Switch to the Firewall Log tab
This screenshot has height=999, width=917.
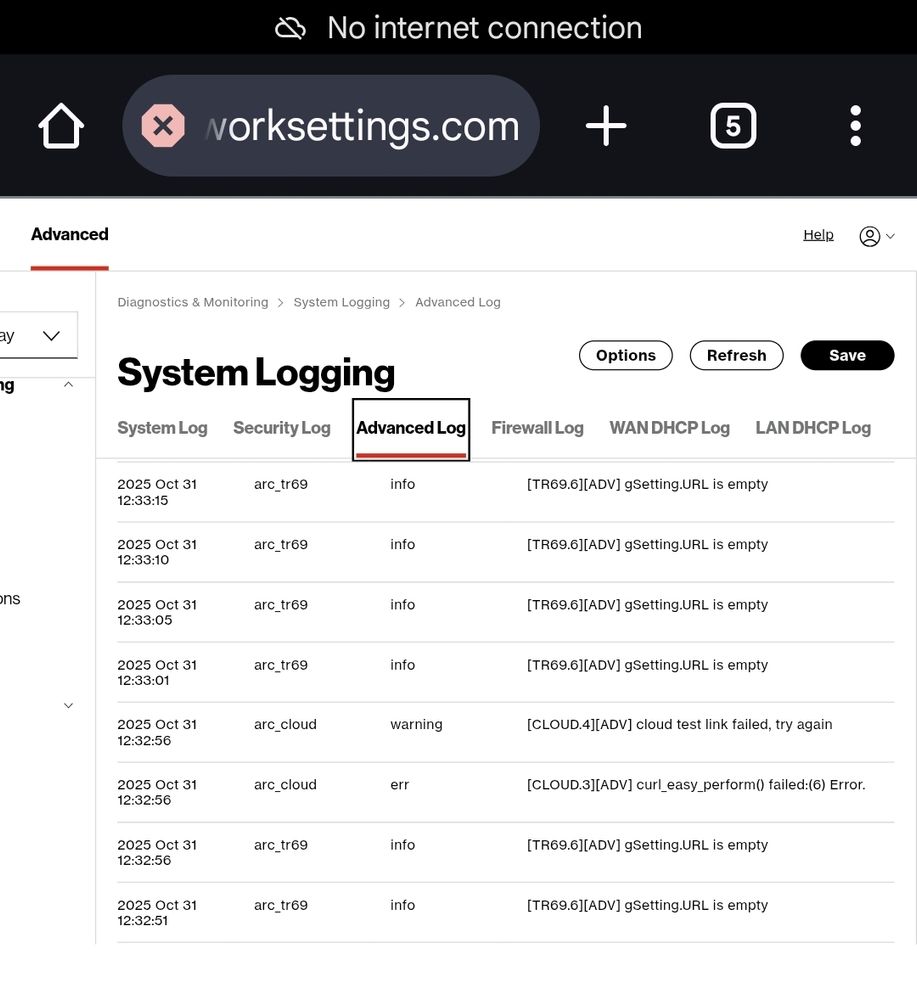pos(537,427)
